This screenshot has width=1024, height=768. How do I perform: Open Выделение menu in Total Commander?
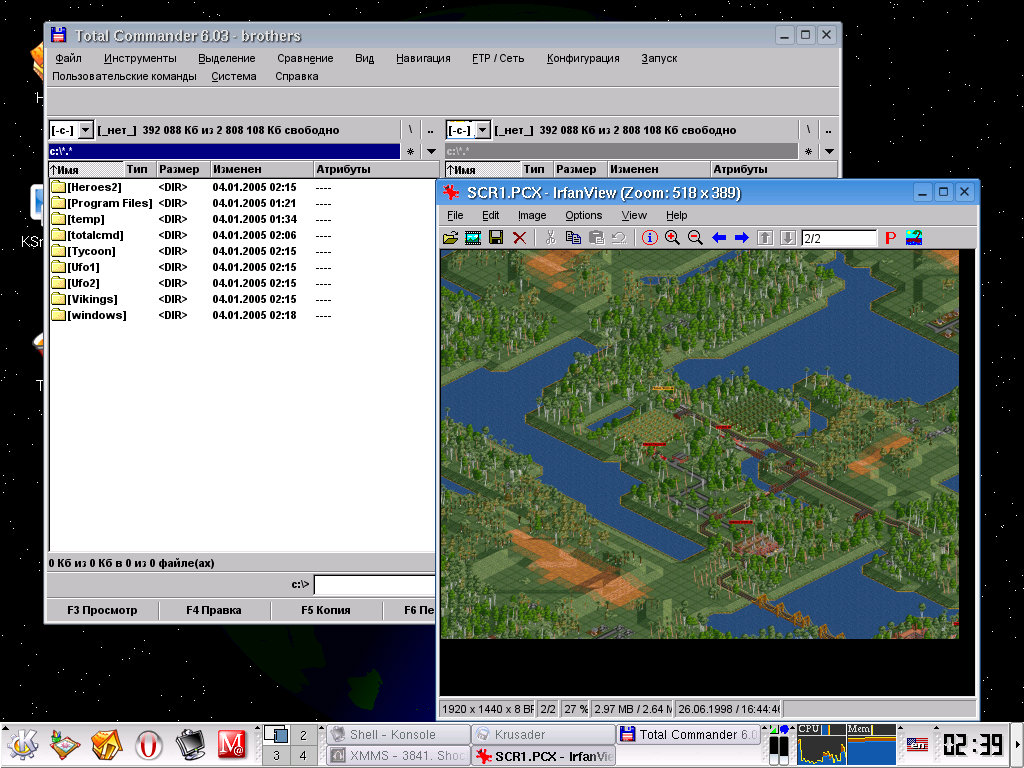(x=227, y=58)
